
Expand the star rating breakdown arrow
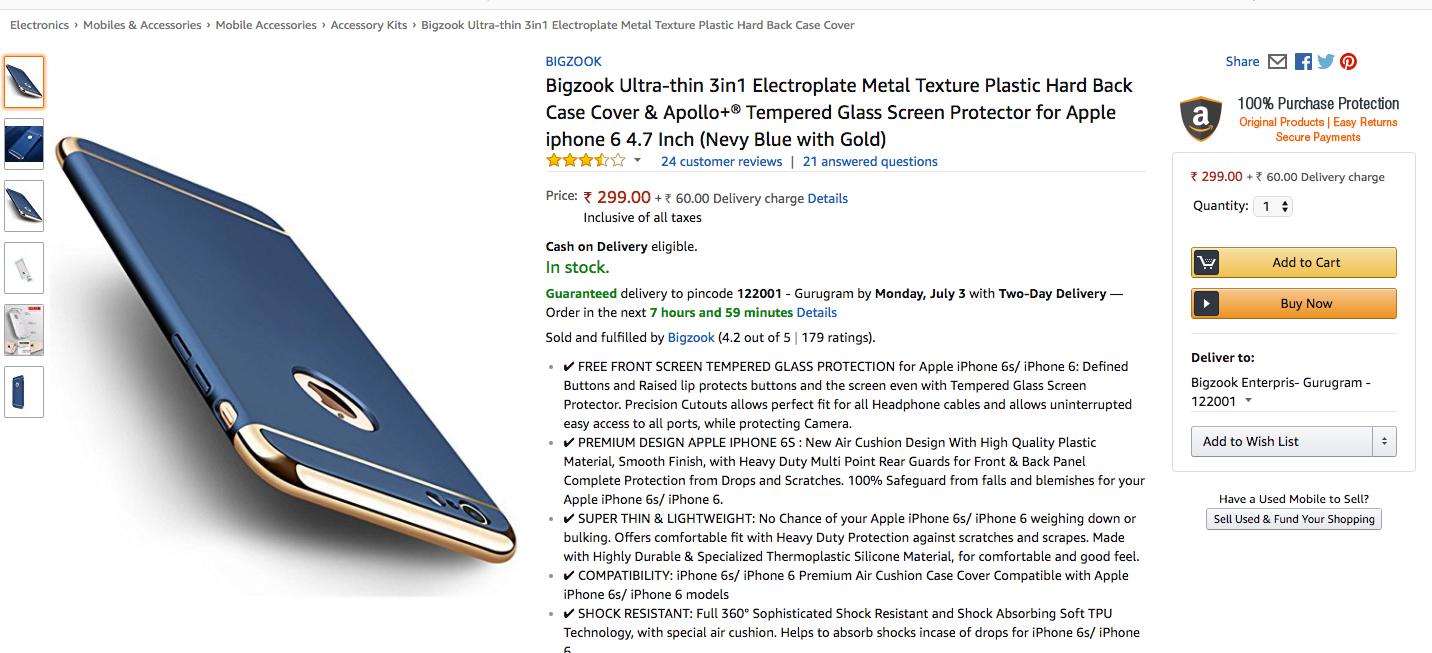[637, 161]
